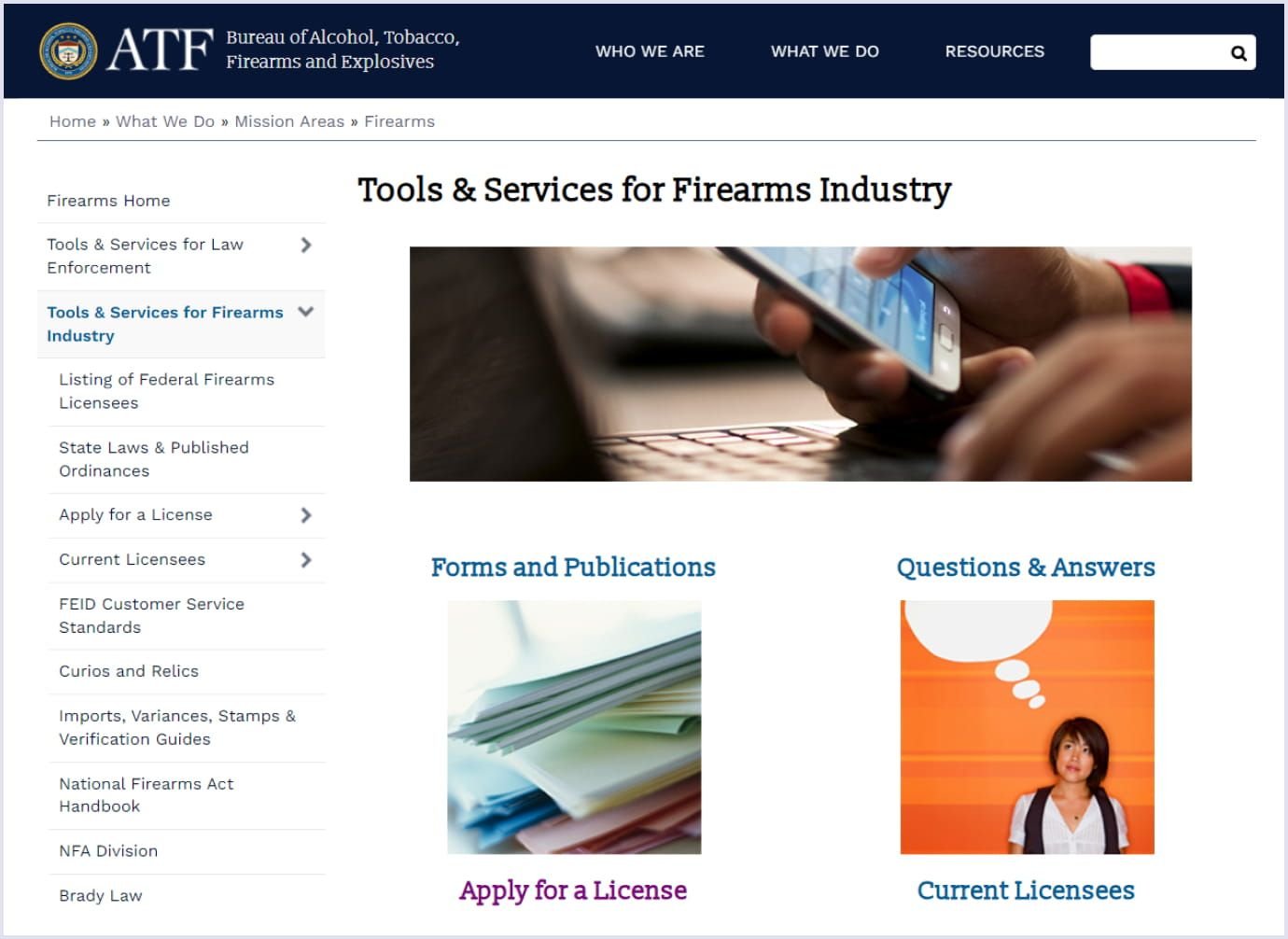
Task: Open Apply for a License heading link
Action: pos(573,891)
